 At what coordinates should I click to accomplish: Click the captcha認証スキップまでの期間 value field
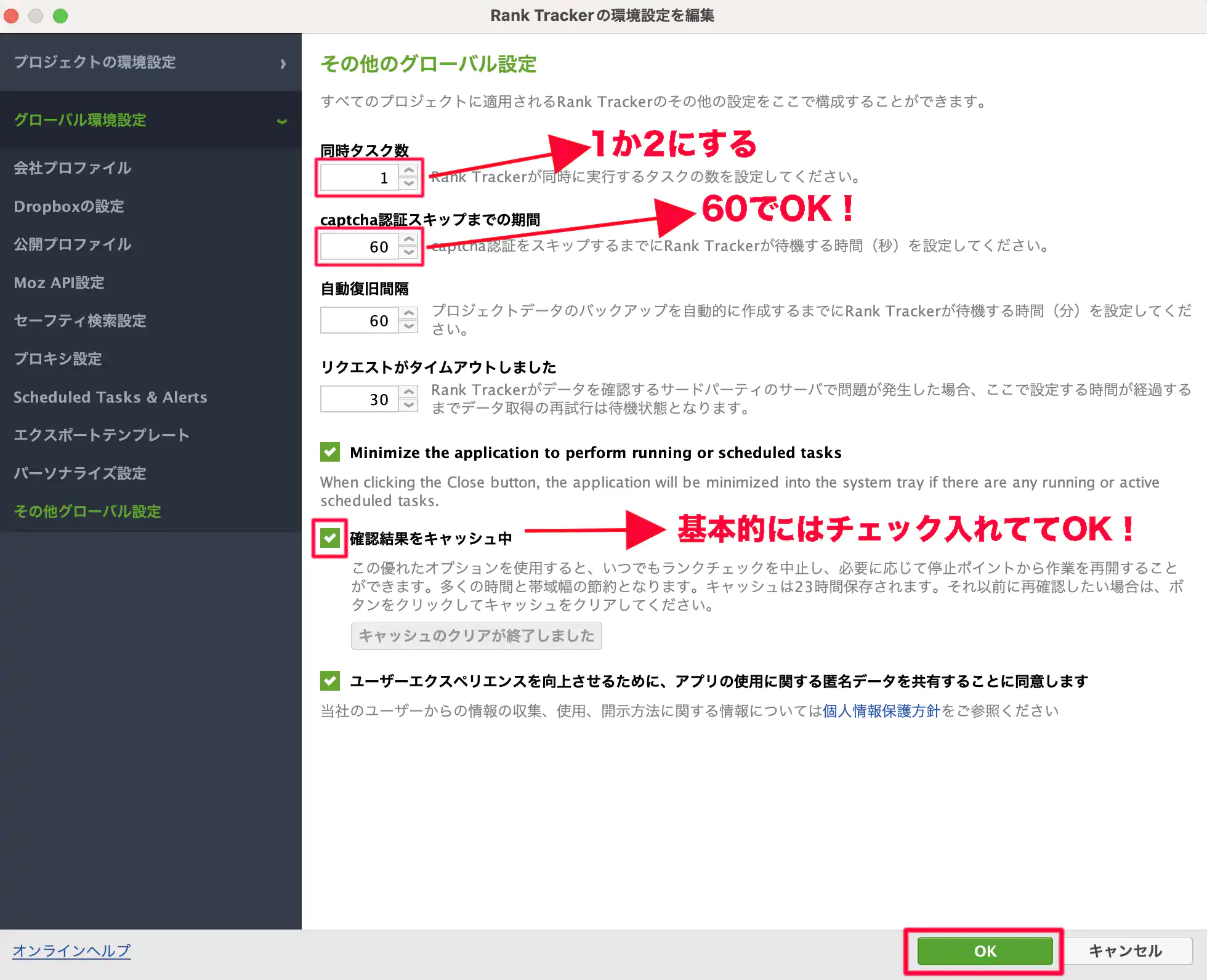(360, 247)
